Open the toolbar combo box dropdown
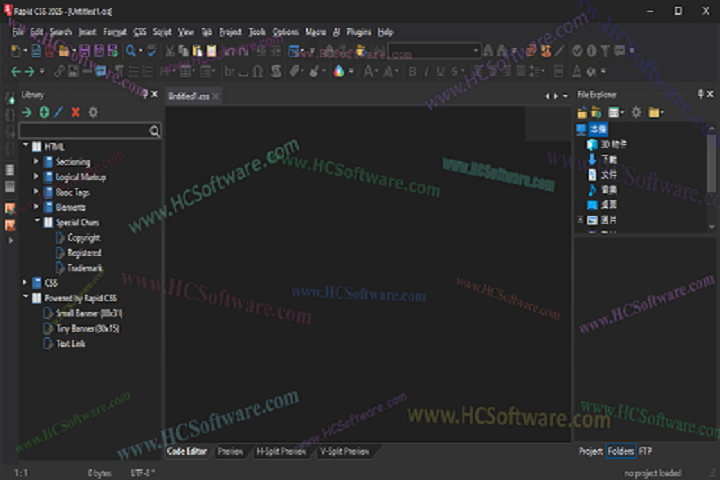This screenshot has width=720, height=480. pyautogui.click(x=476, y=51)
